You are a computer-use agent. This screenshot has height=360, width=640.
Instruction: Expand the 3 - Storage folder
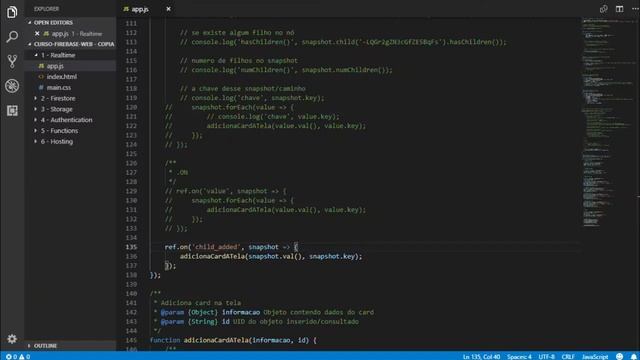57,109
